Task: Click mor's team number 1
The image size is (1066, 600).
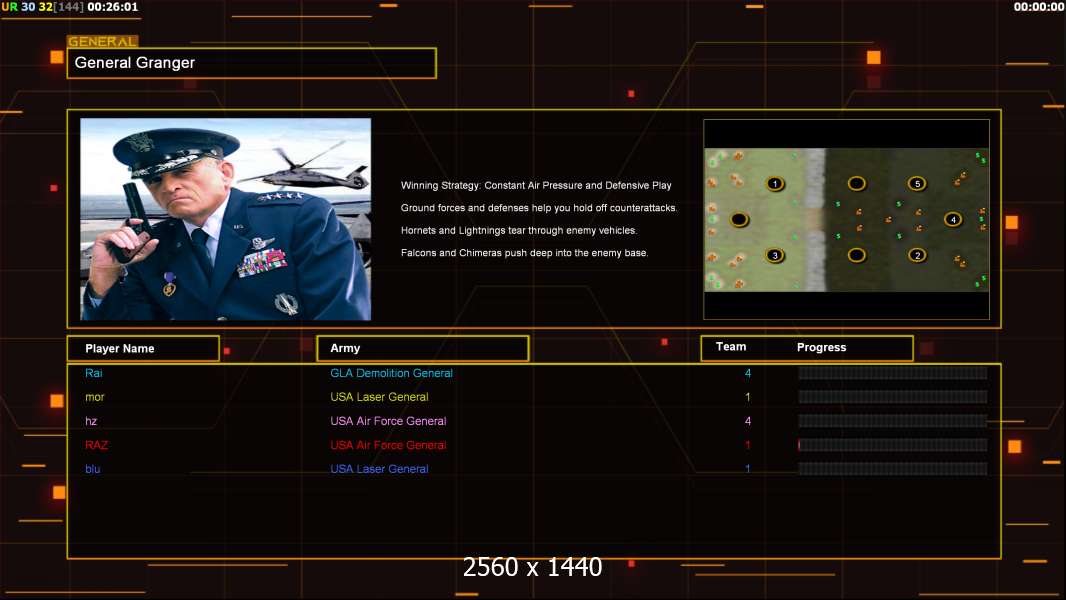Action: (748, 397)
